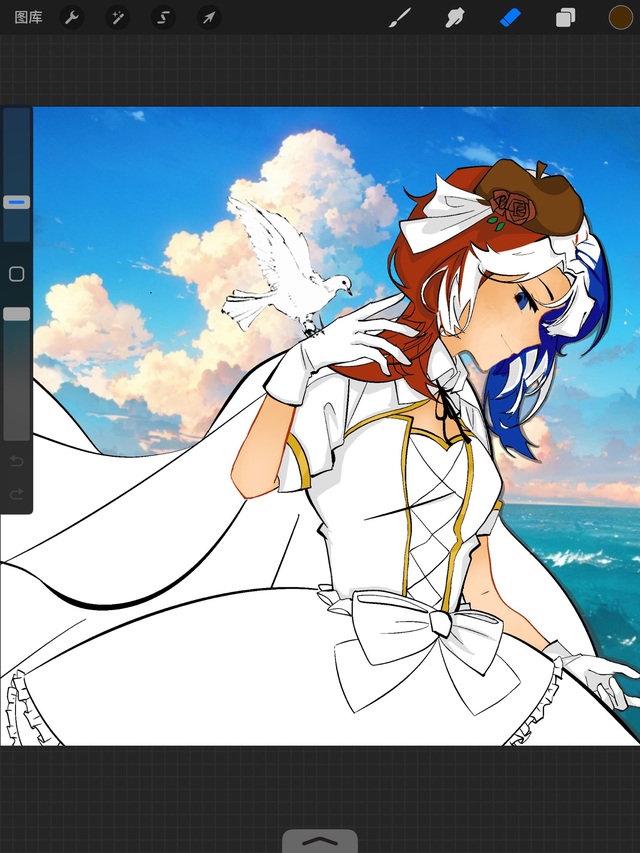This screenshot has width=640, height=853.
Task: Click the brush opacity slider handle
Action: pos(17,314)
